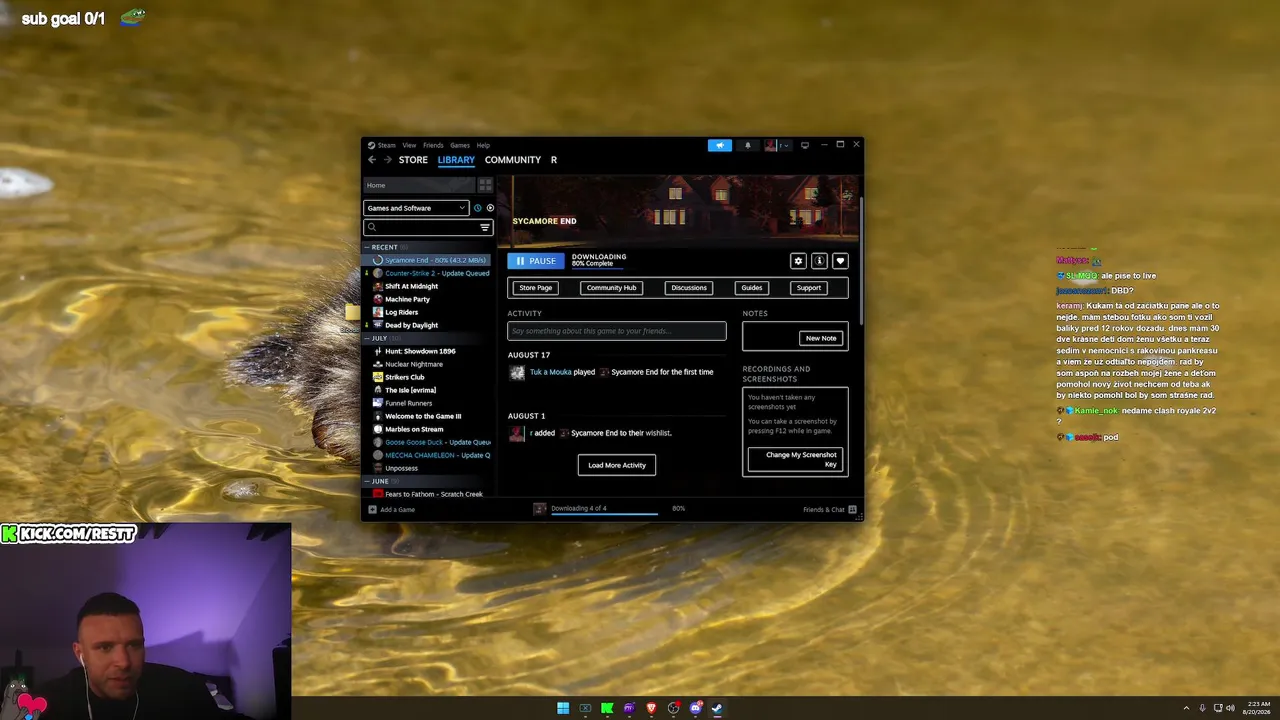The height and width of the screenshot is (720, 1280).
Task: Show hidden system tray icons
Action: (1187, 709)
